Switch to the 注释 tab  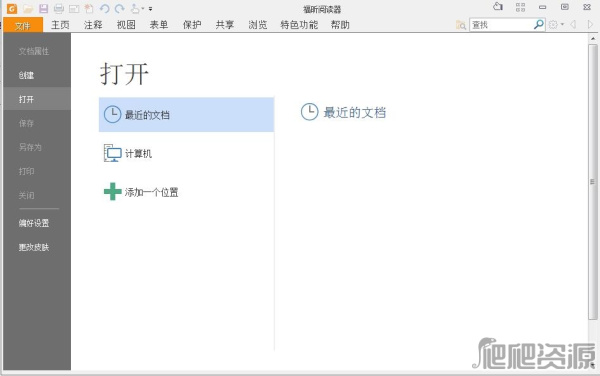(93, 25)
